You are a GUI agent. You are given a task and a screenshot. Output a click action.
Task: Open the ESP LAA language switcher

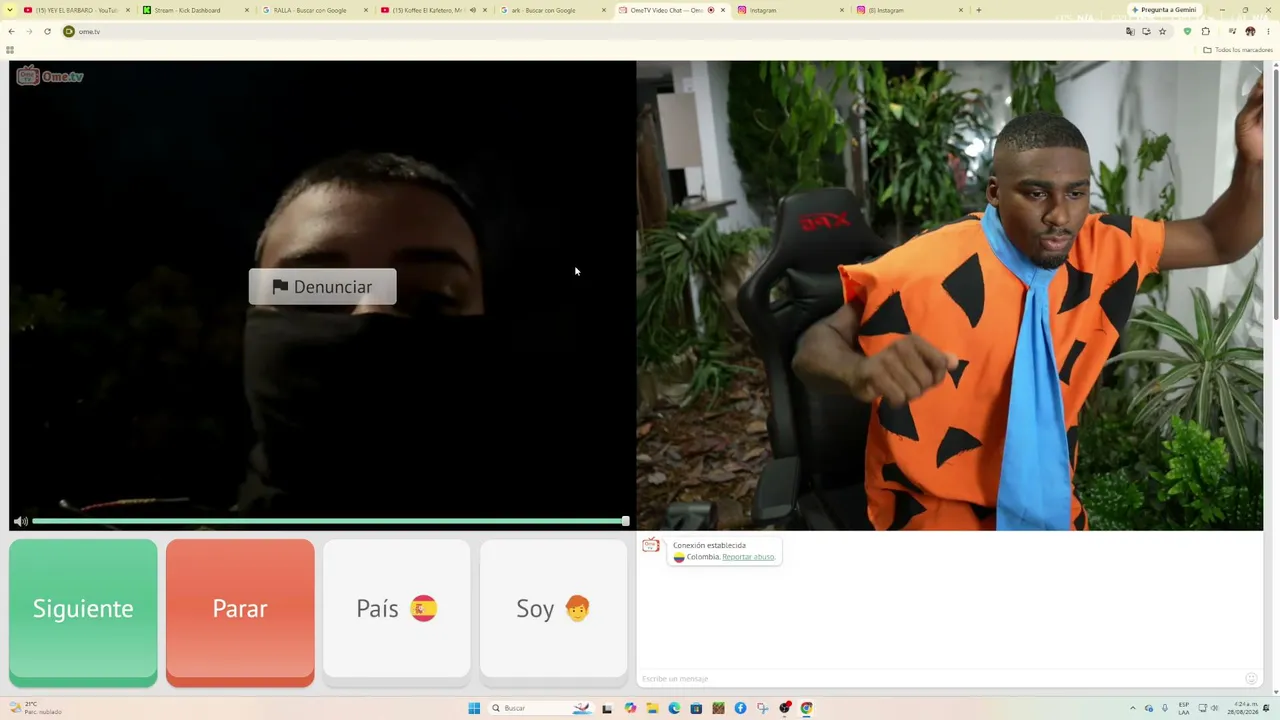pos(1184,708)
